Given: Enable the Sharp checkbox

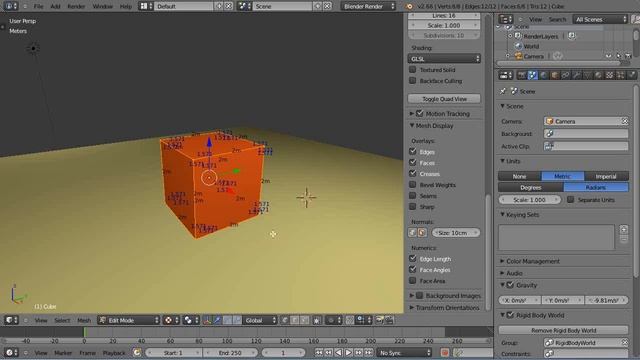Looking at the screenshot, I should pos(413,207).
